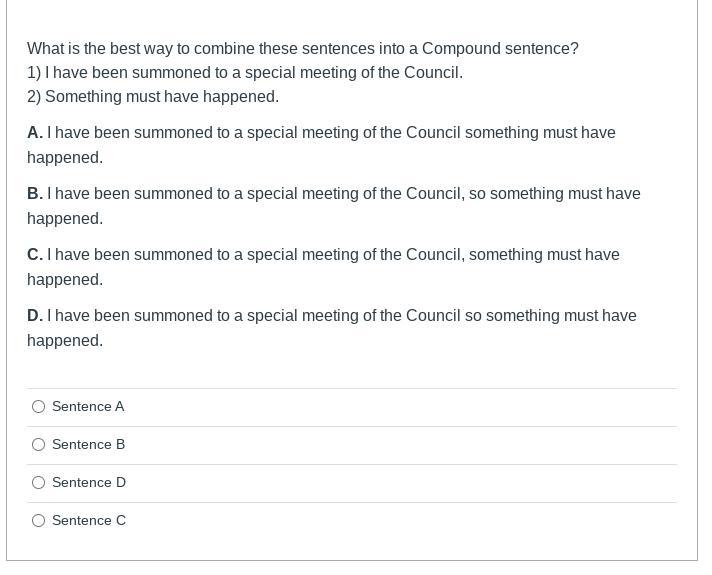Click the bold "D." answer letter
712x575 pixels.
[35, 315]
